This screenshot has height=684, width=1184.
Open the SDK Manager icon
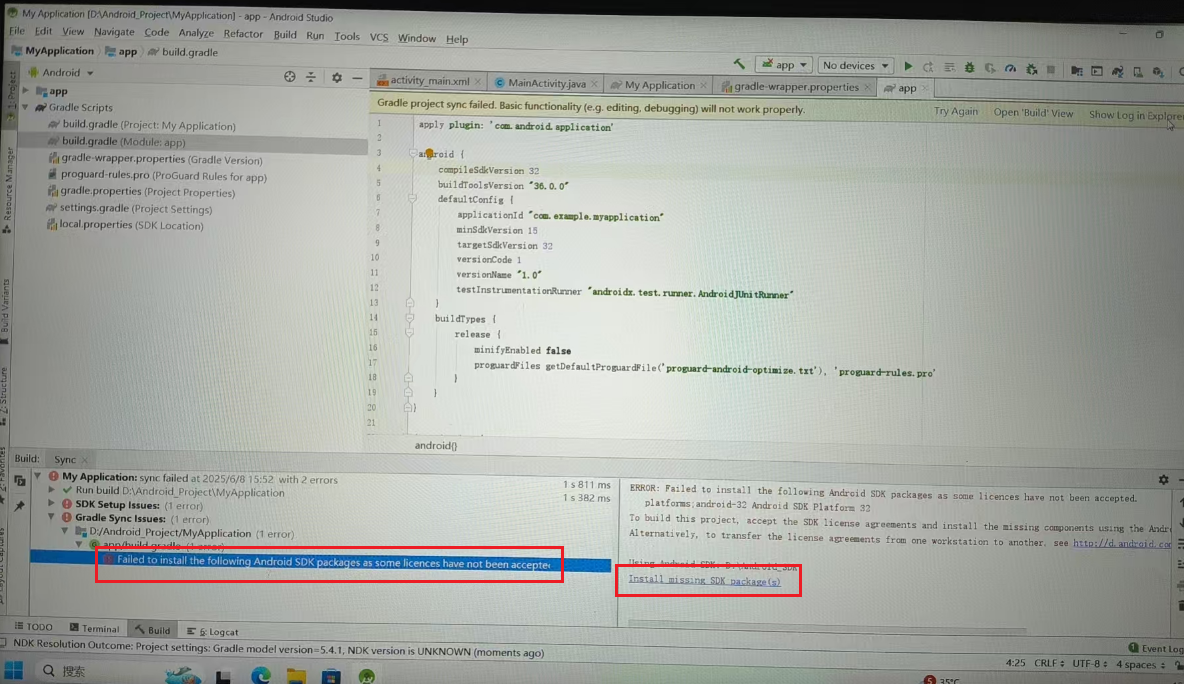tap(1158, 72)
